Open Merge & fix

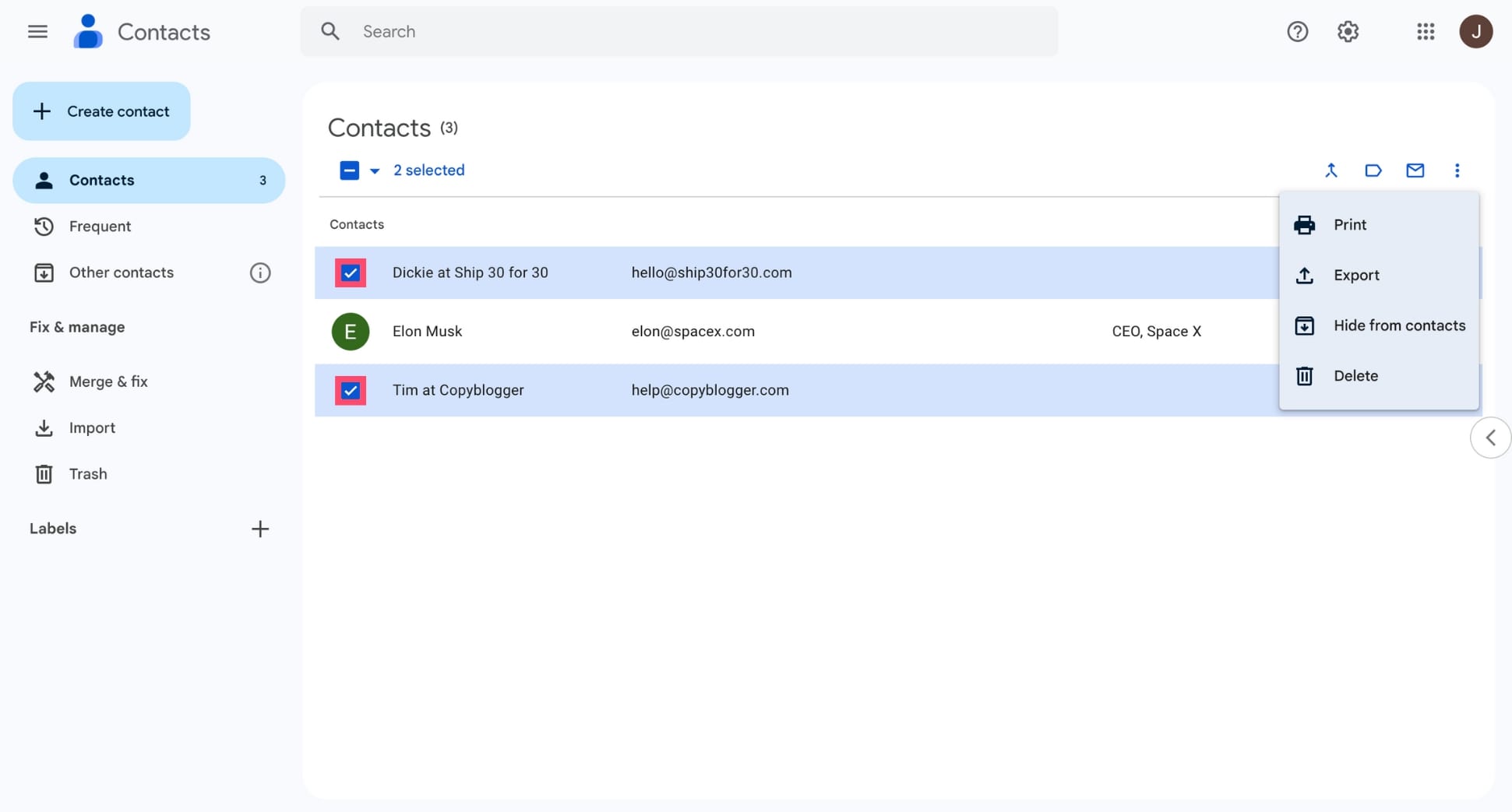(x=149, y=381)
